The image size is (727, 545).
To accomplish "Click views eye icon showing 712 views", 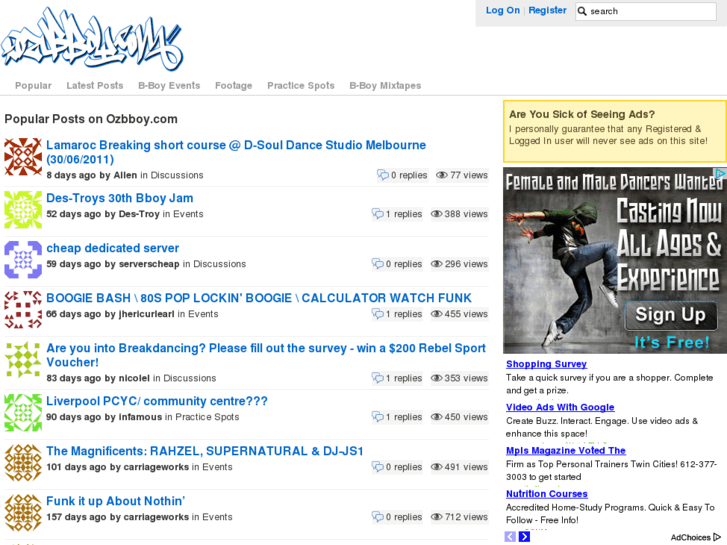I will click(437, 517).
